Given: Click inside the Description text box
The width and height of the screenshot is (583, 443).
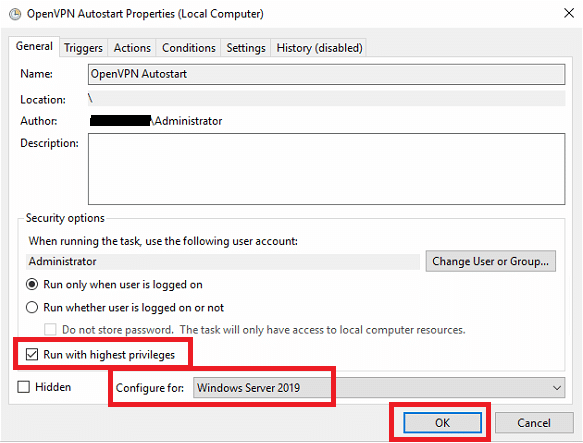Looking at the screenshot, I should [326, 169].
